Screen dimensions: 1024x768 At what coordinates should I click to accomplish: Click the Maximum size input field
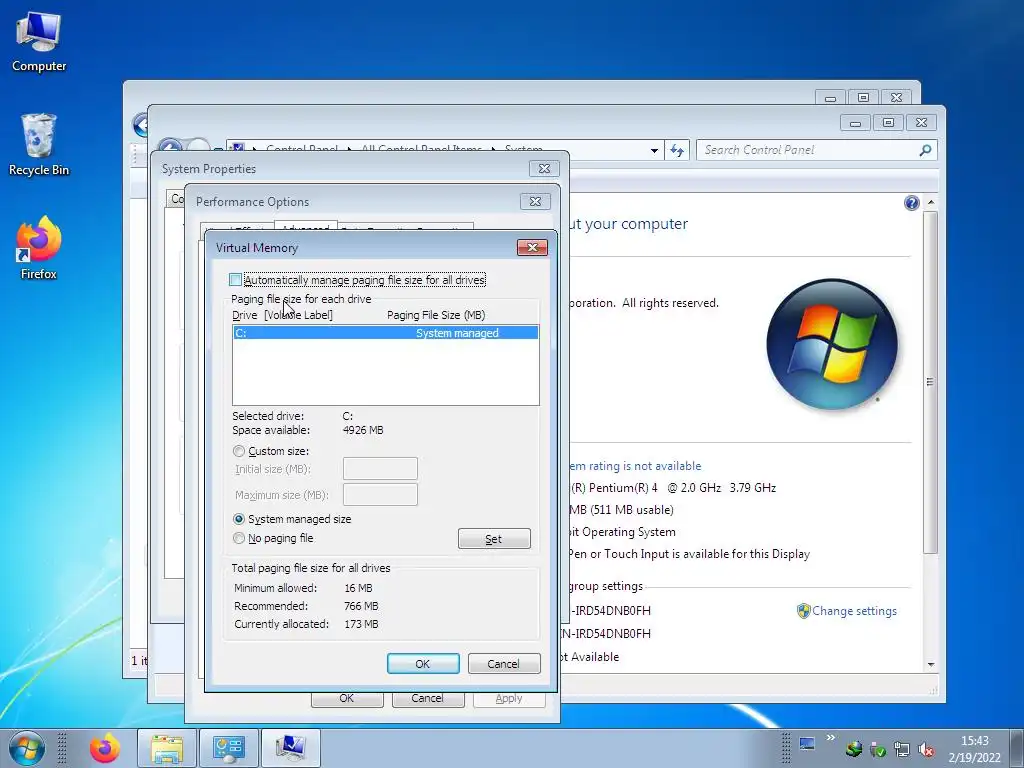point(380,494)
